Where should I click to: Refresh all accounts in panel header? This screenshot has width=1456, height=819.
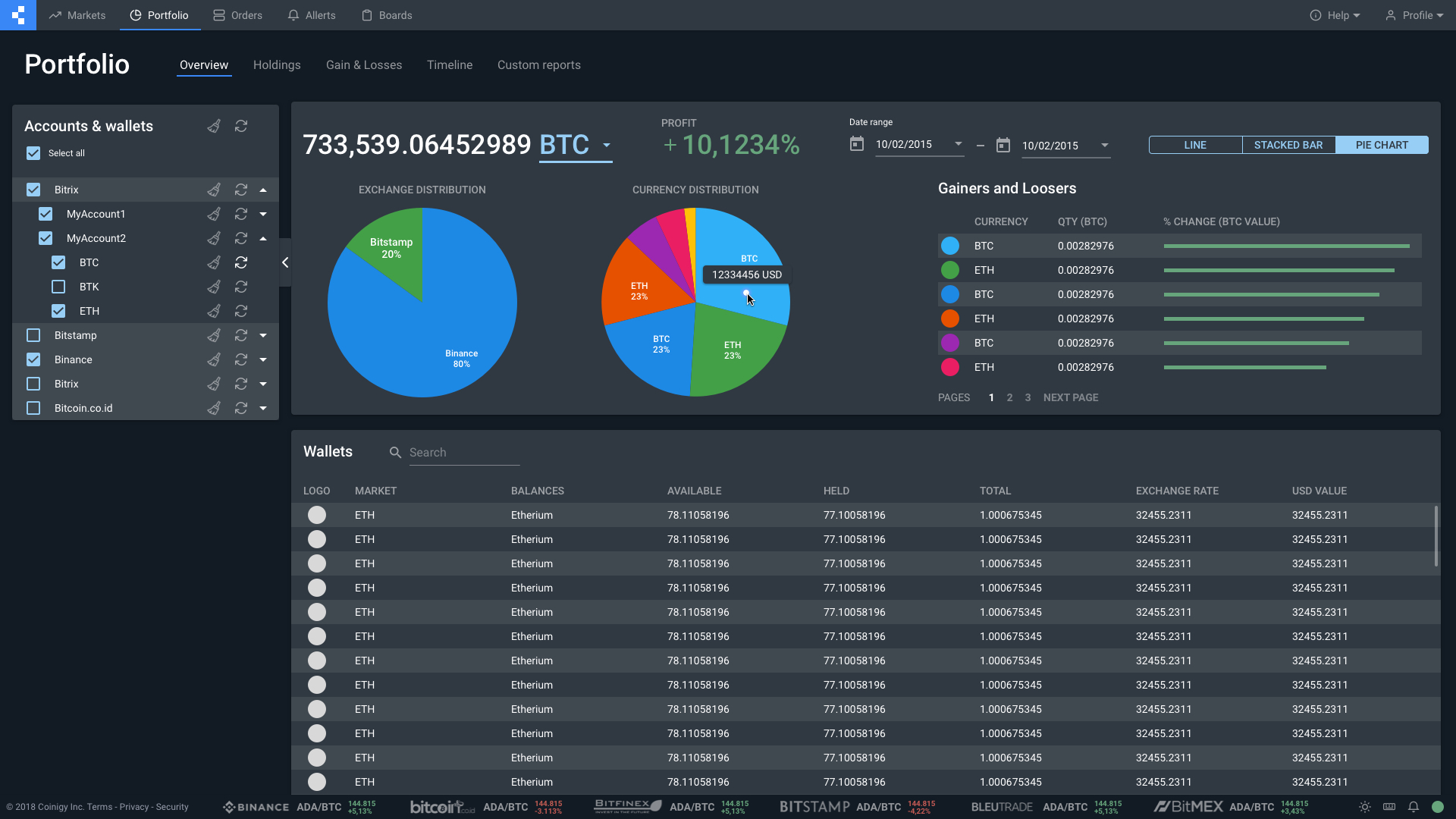tap(241, 126)
